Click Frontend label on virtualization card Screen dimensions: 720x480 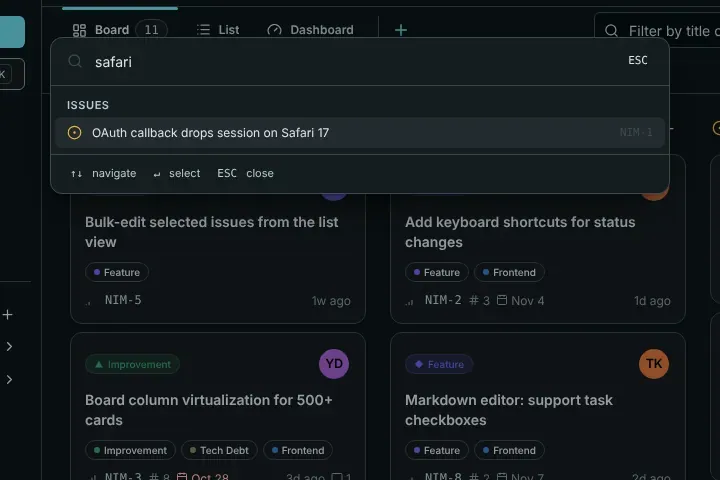(298, 450)
